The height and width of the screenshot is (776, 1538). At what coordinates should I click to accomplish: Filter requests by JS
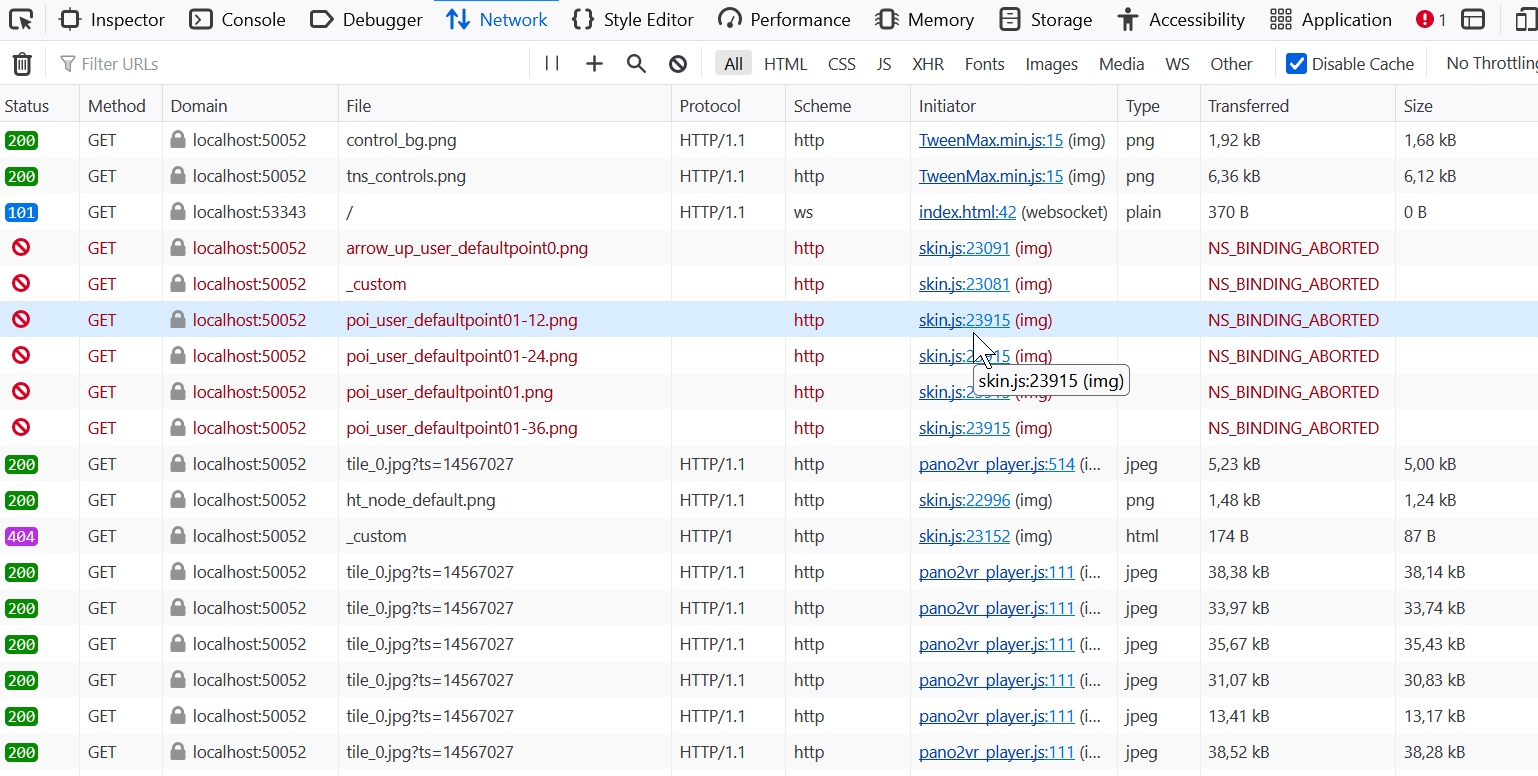point(884,64)
